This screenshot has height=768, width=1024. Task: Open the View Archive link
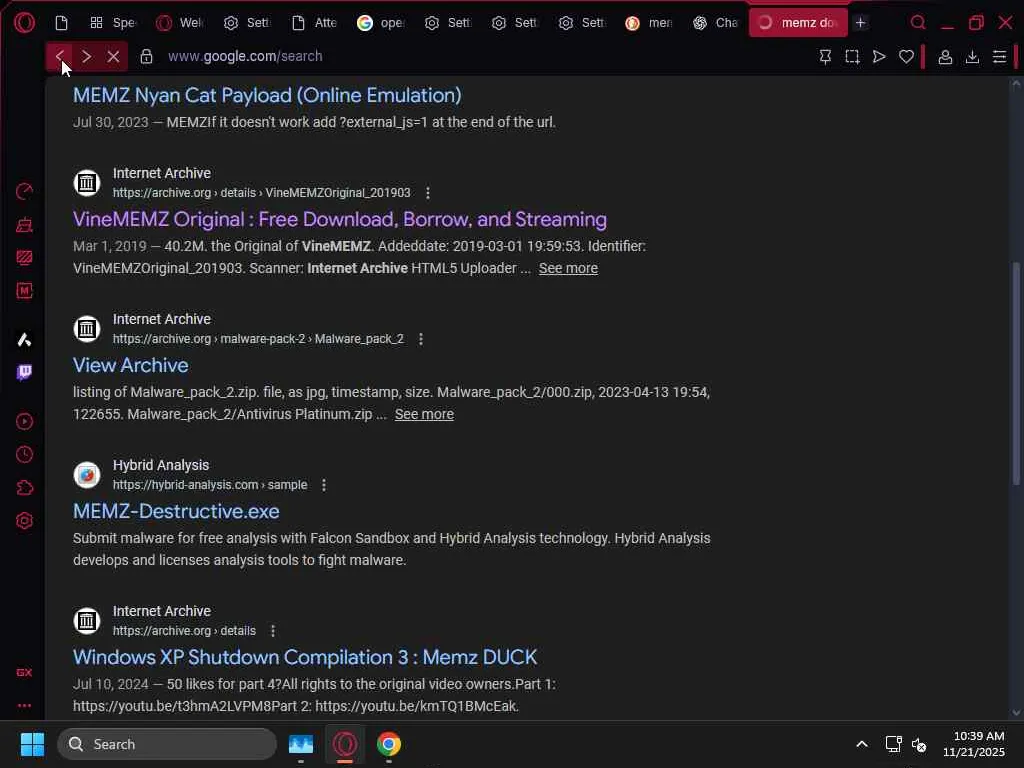pyautogui.click(x=131, y=365)
